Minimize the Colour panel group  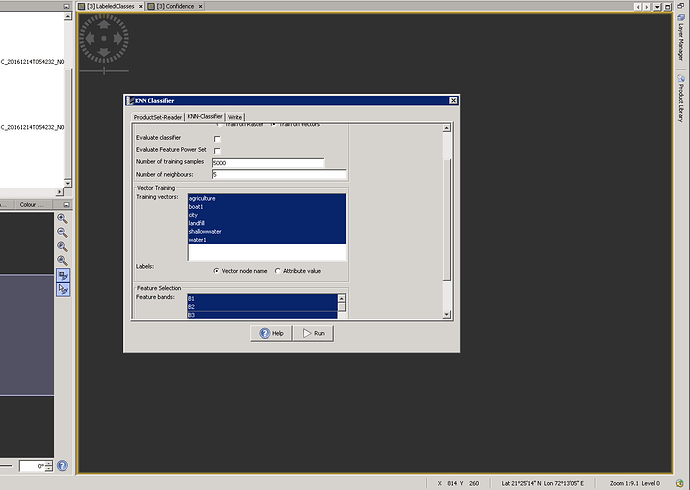66,205
